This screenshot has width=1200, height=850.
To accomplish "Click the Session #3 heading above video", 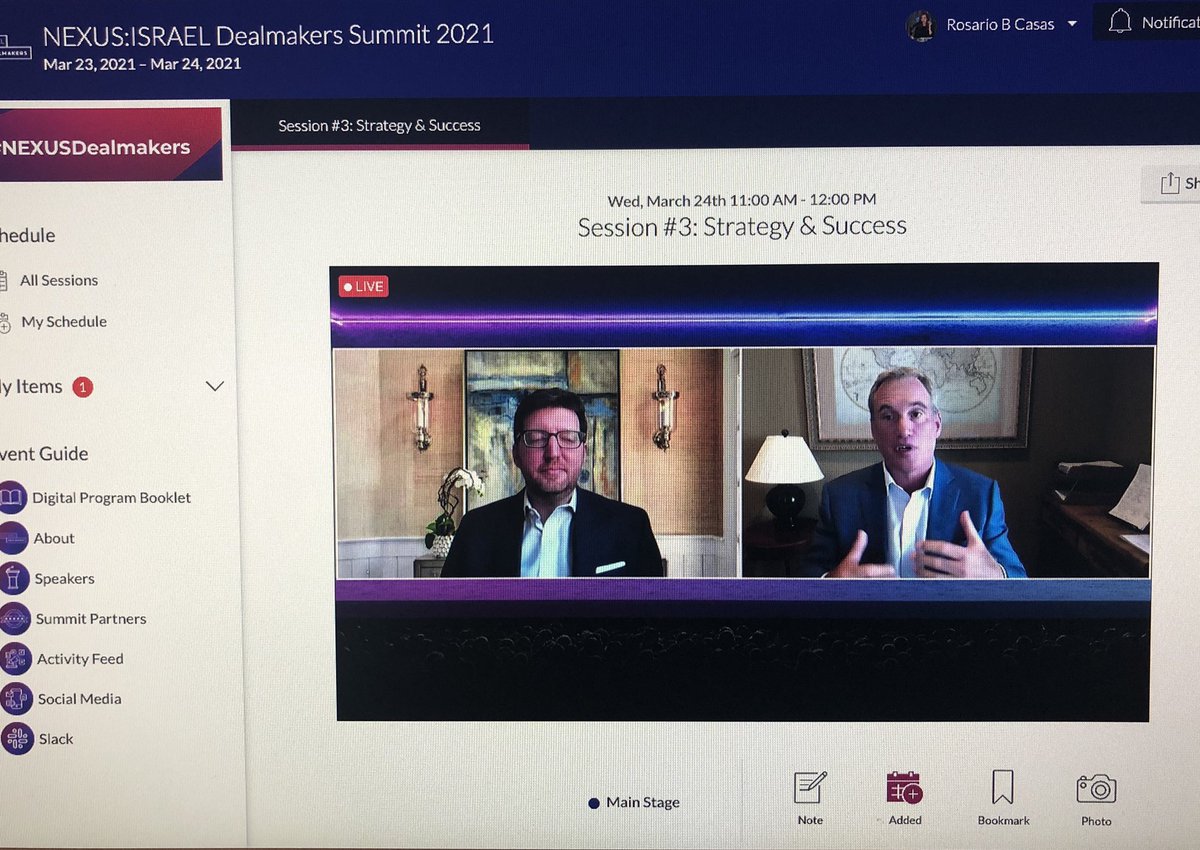I will click(x=742, y=226).
